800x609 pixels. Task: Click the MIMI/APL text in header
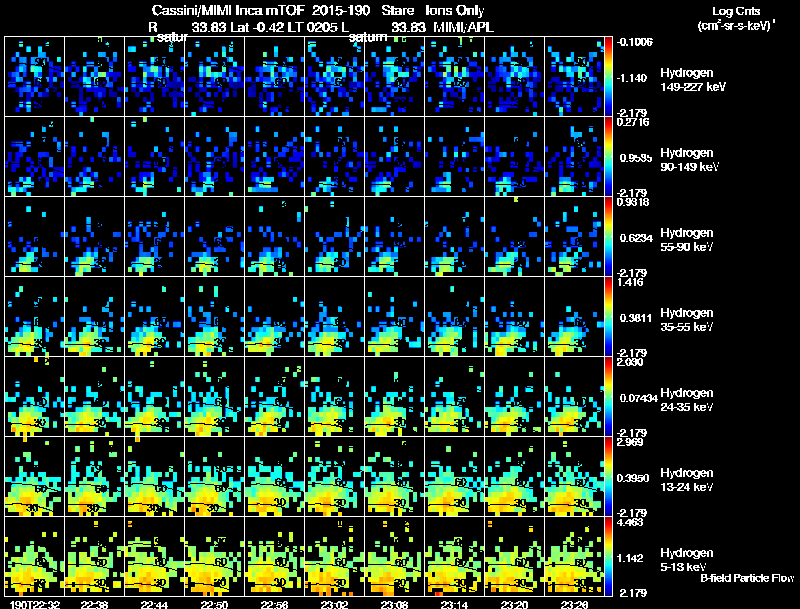(463, 27)
